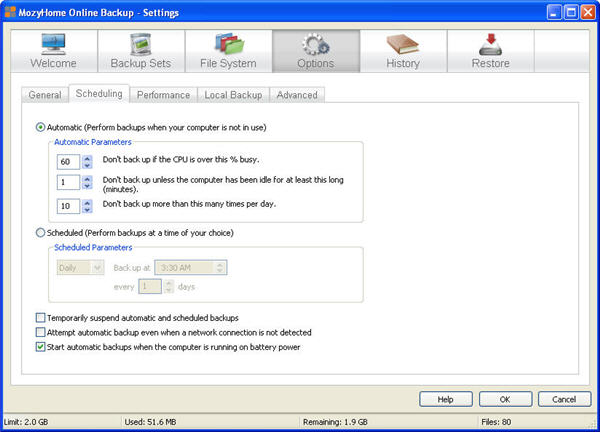The width and height of the screenshot is (600, 432).
Task: Enable temporarily suspend automatic and scheduled backups
Action: pyautogui.click(x=40, y=318)
